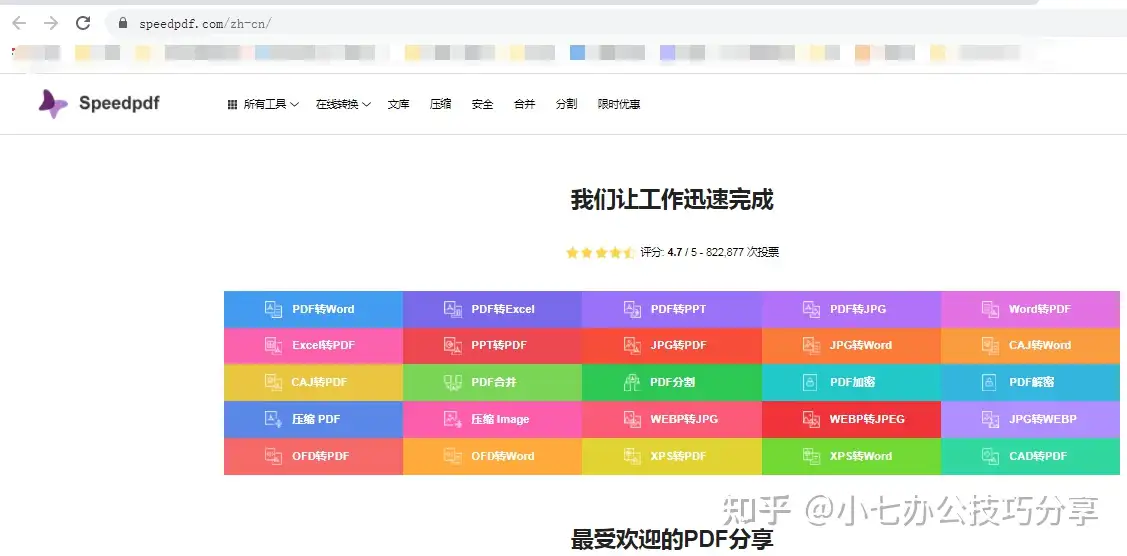The width and height of the screenshot is (1127, 556).
Task: Open the OFD转Word tool label
Action: [x=503, y=456]
